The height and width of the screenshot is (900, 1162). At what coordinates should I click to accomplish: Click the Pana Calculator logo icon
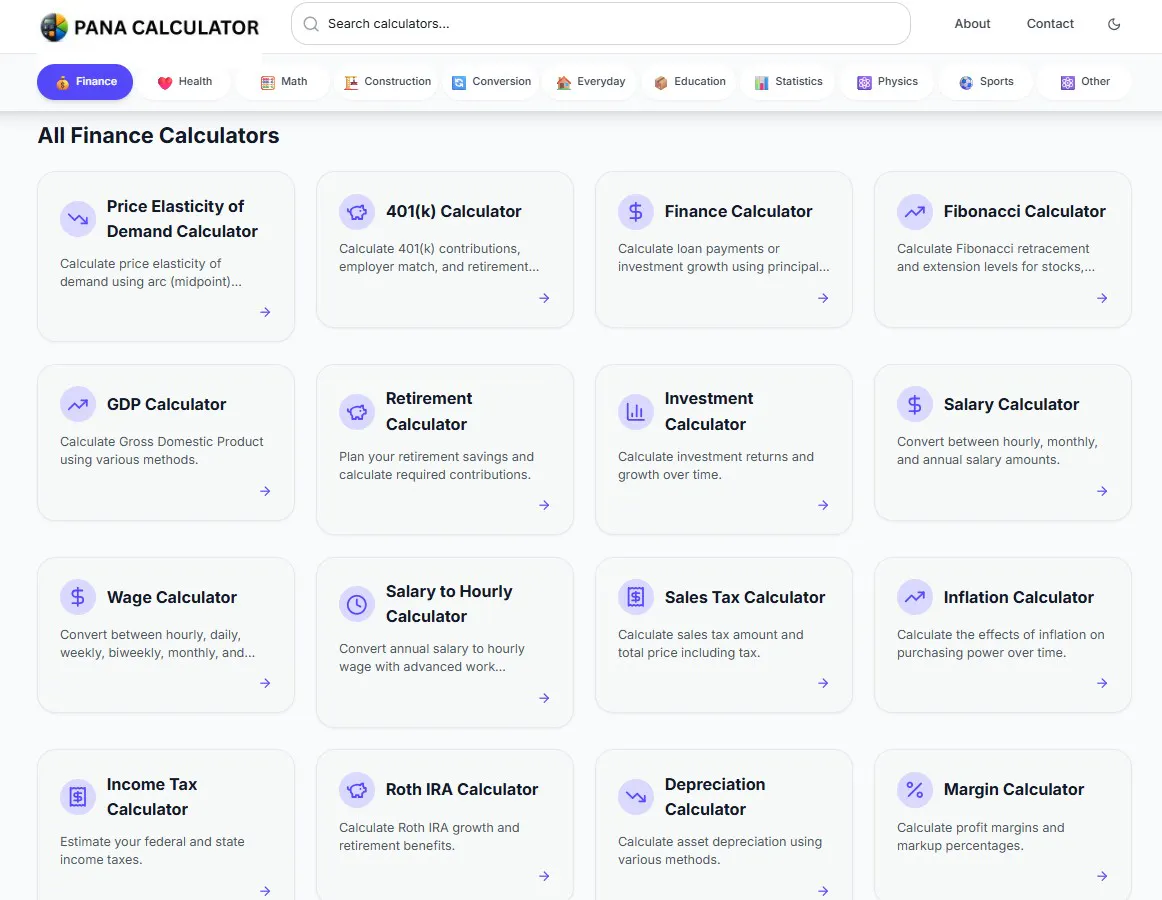click(54, 27)
